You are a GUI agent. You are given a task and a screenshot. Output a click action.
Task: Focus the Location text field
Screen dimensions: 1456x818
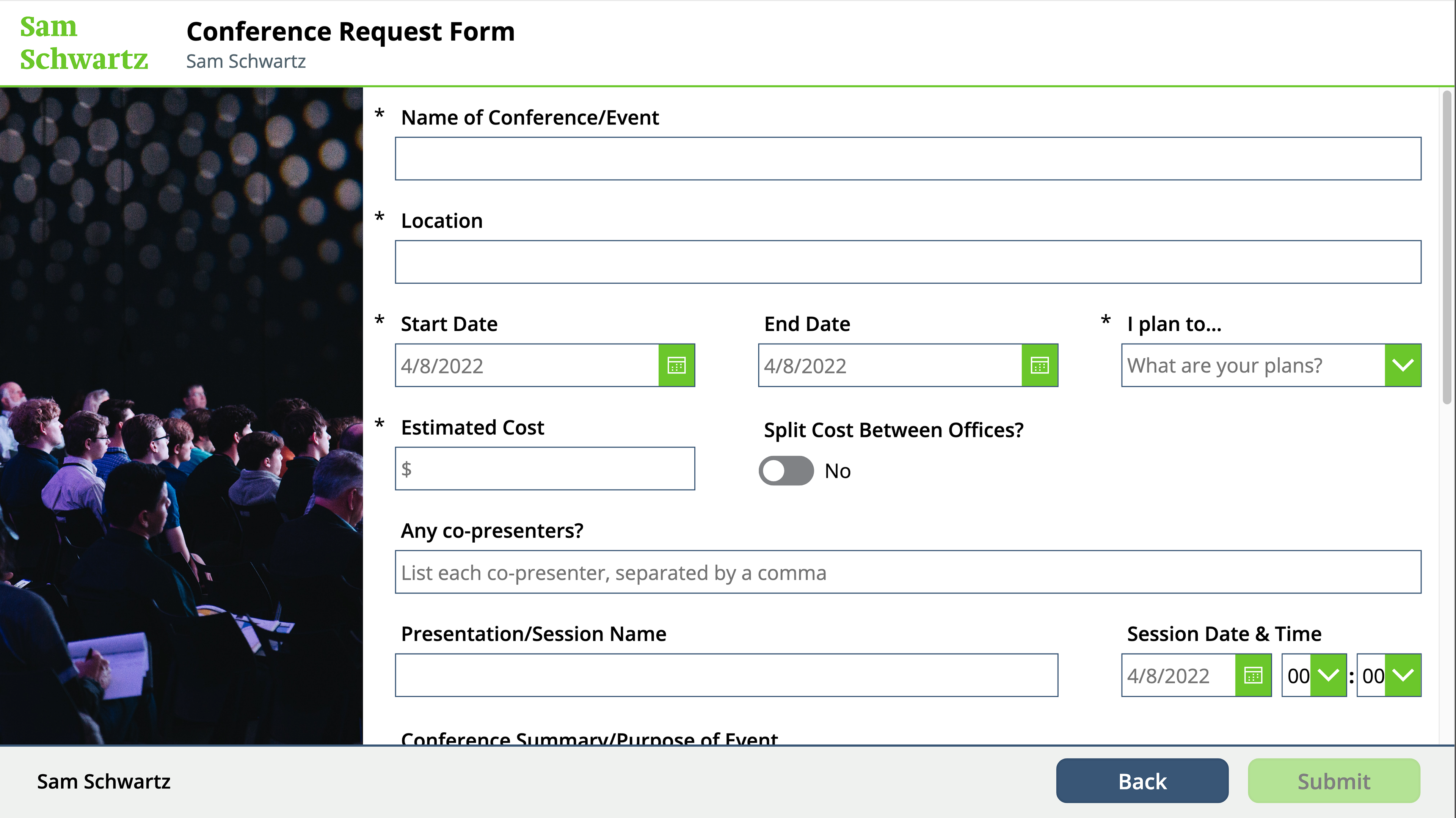click(908, 262)
